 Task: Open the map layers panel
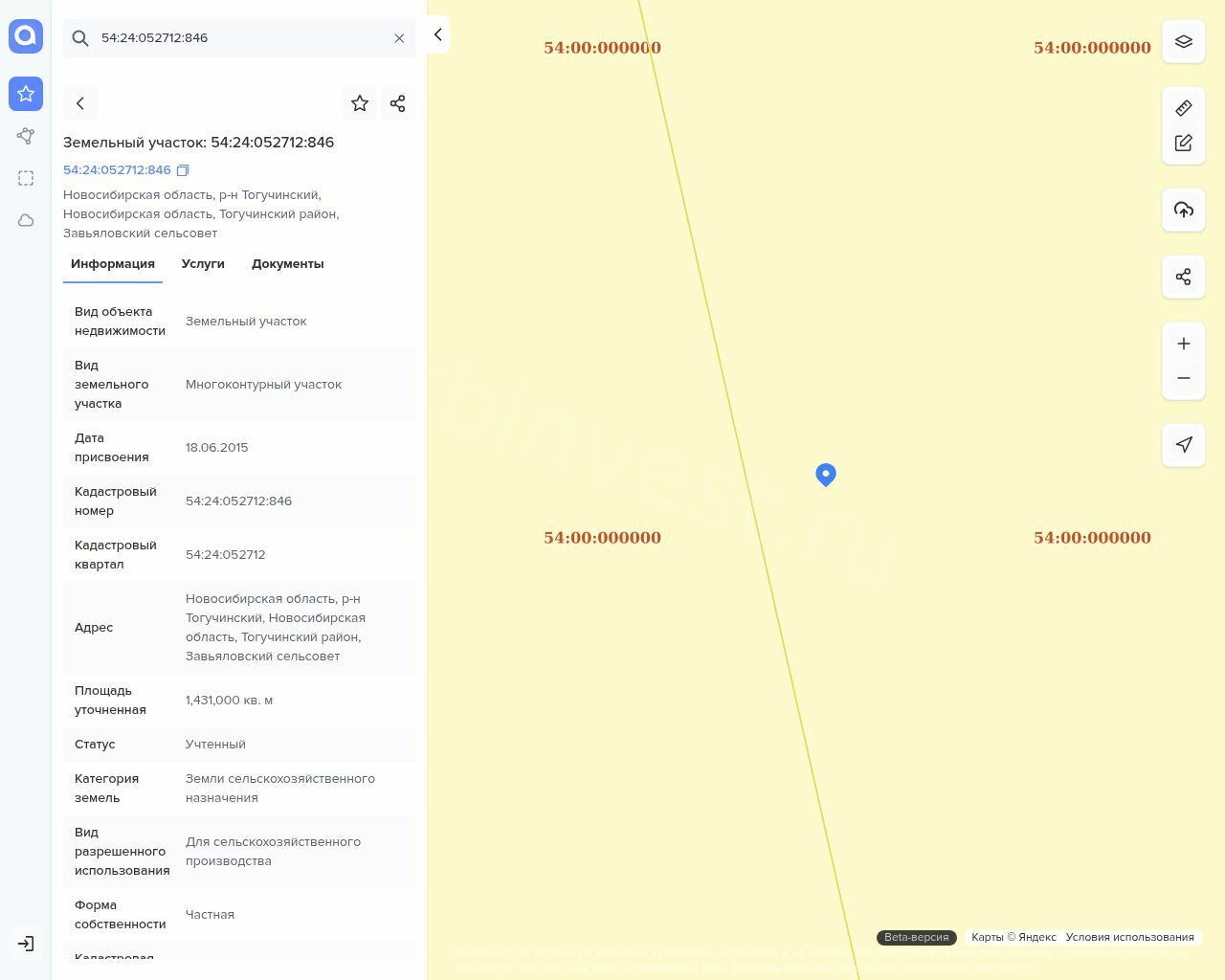[x=1184, y=42]
